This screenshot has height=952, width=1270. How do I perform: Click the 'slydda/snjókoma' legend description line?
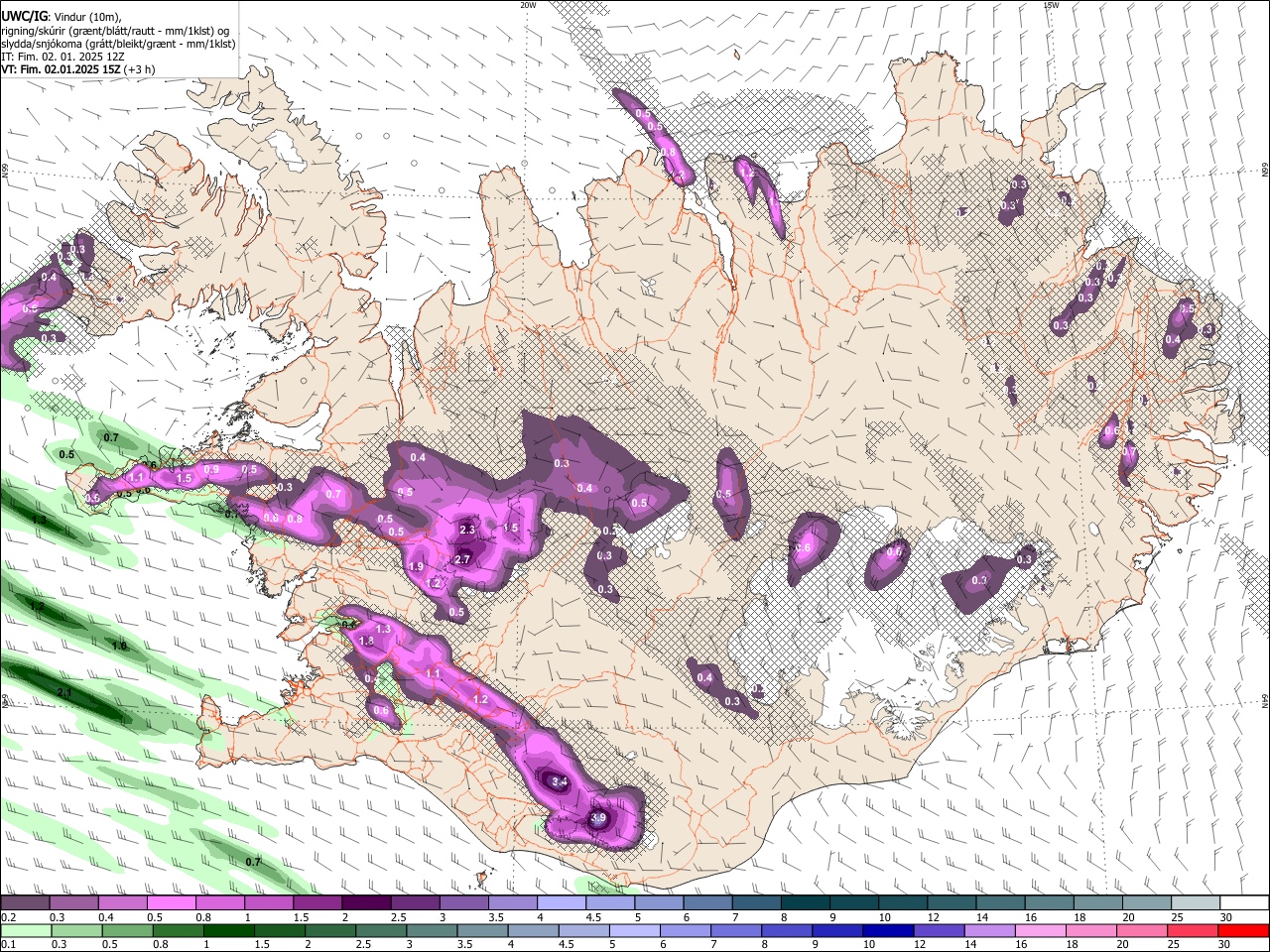(x=118, y=44)
